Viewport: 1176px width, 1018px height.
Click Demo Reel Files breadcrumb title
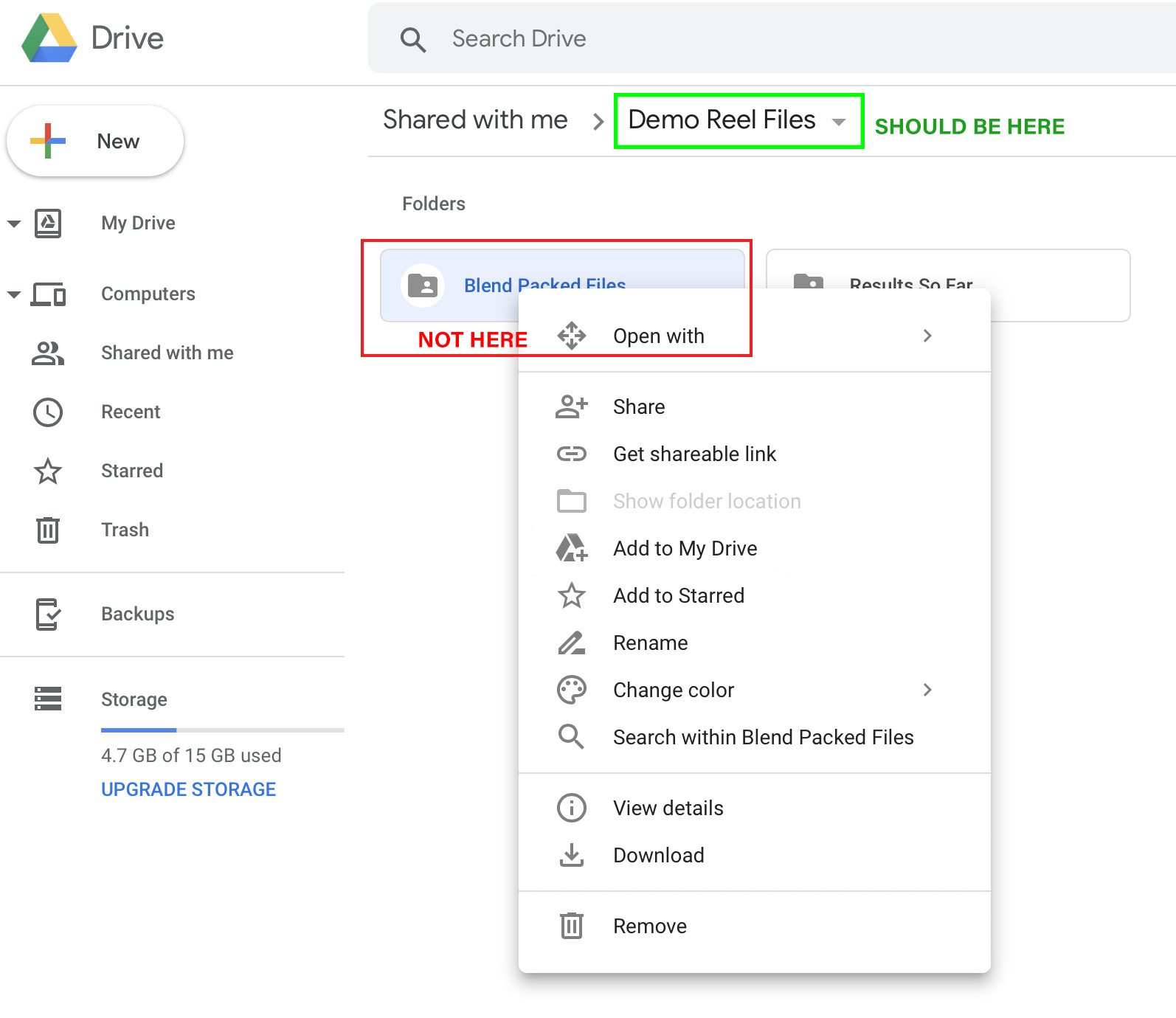pyautogui.click(x=722, y=120)
